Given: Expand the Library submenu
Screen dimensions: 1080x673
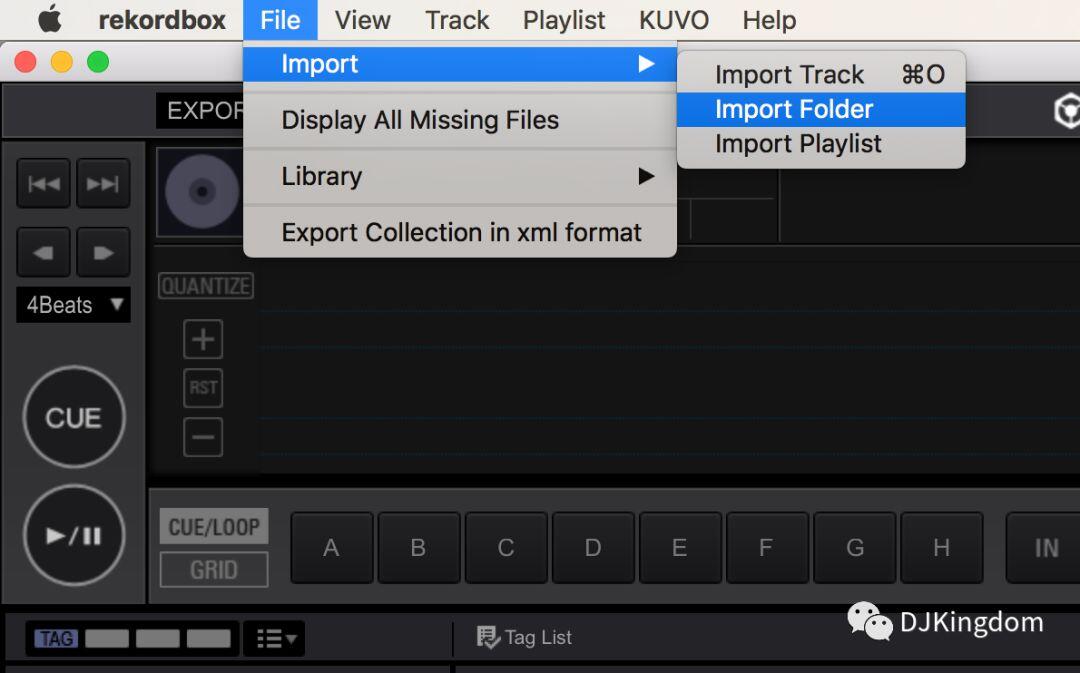Looking at the screenshot, I should (460, 176).
